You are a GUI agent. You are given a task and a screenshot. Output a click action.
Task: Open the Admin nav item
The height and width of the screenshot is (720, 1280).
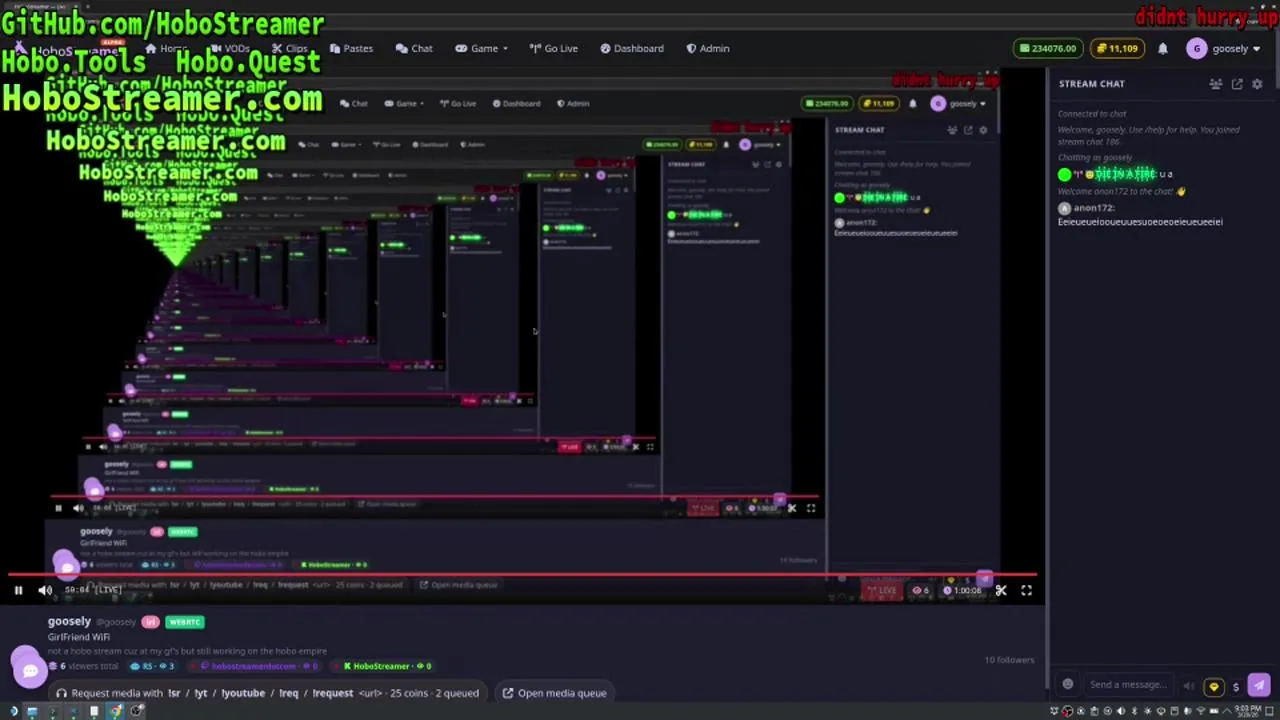tap(707, 48)
